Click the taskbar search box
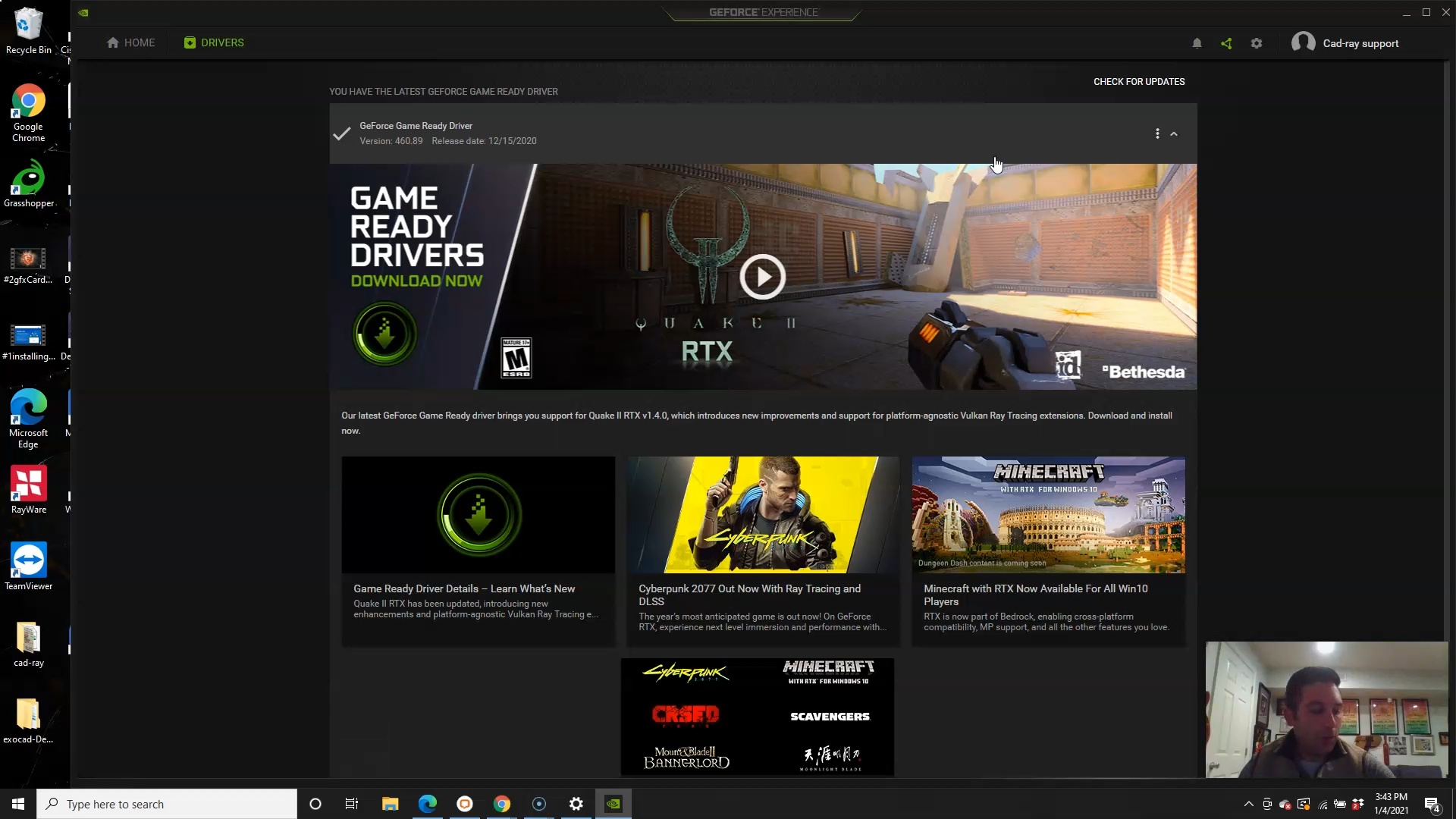Image resolution: width=1456 pixels, height=819 pixels. coord(167,804)
